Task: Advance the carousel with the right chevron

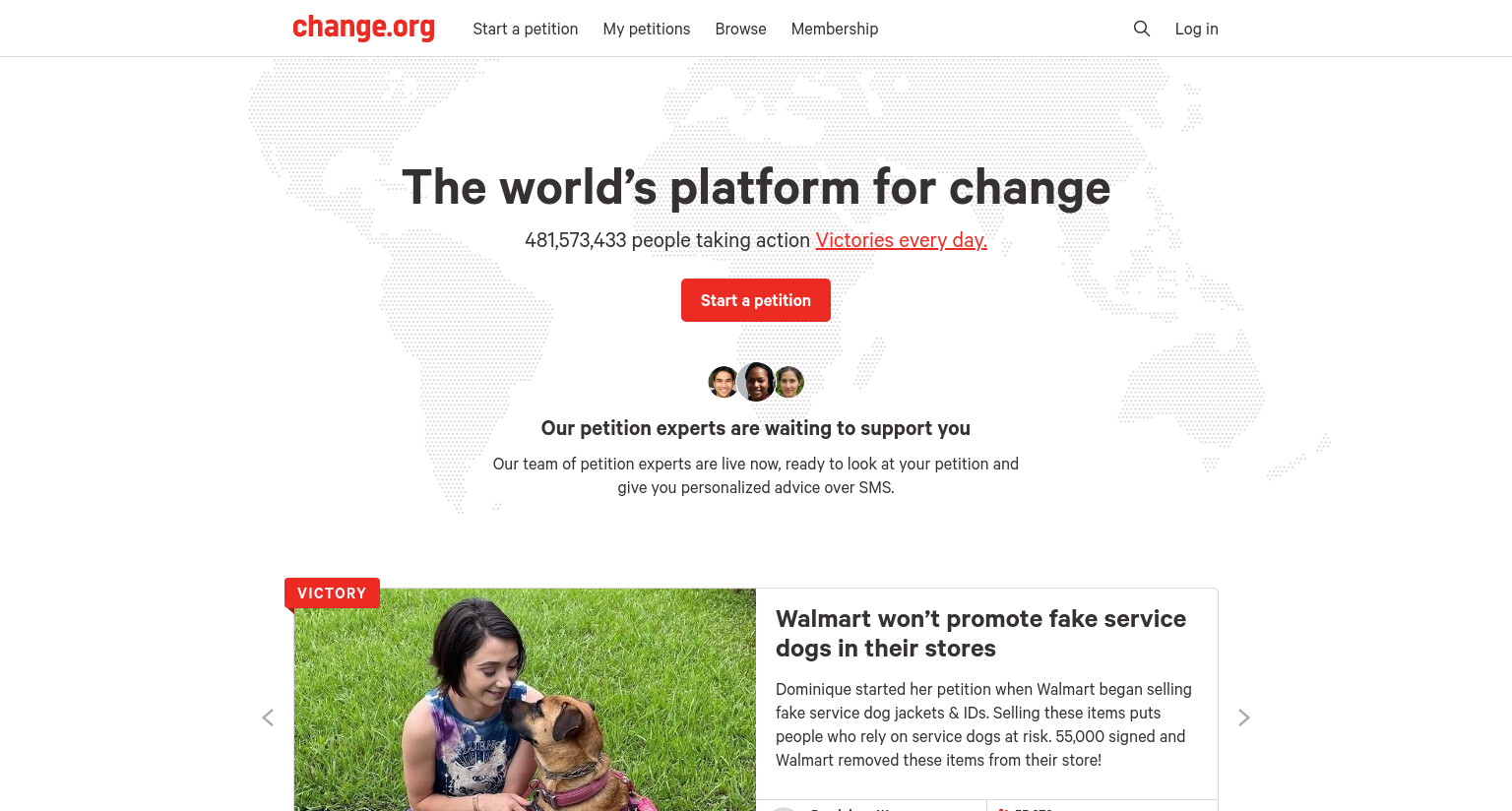Action: click(x=1243, y=717)
